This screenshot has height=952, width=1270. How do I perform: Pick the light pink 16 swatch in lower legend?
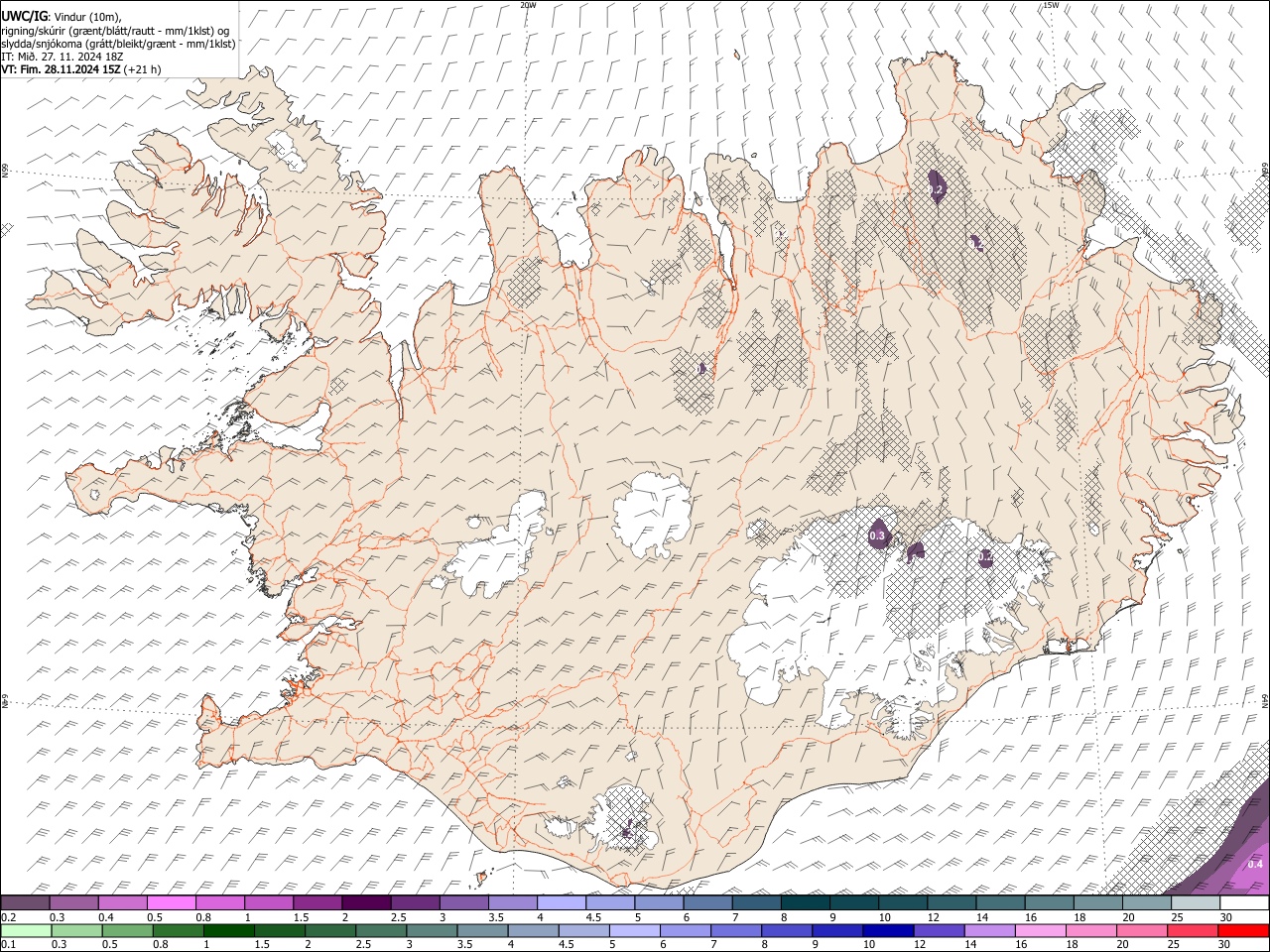tap(1041, 930)
